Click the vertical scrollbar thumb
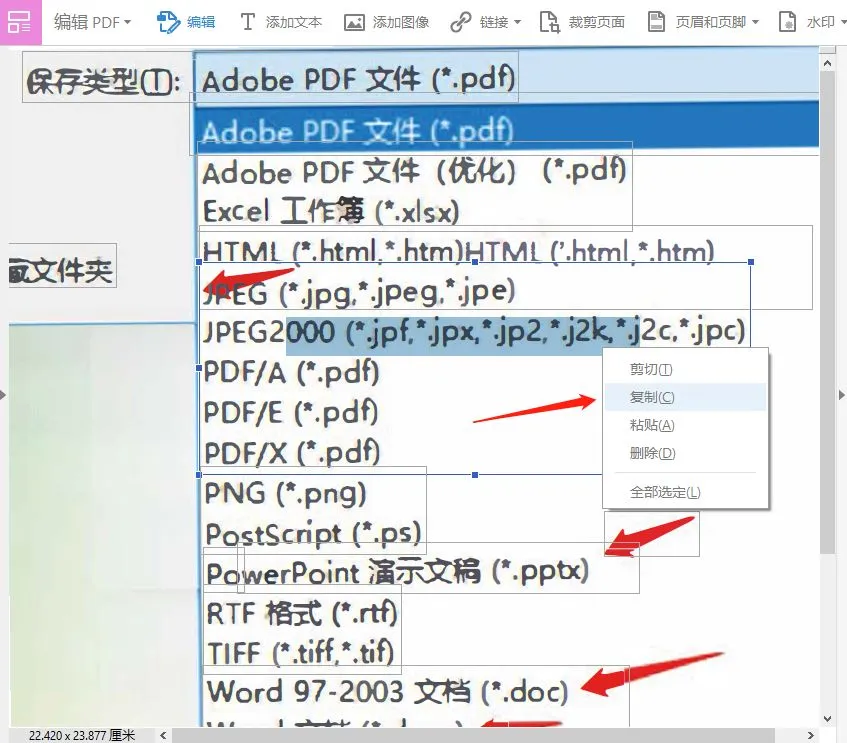The height and width of the screenshot is (743, 847). (828, 312)
